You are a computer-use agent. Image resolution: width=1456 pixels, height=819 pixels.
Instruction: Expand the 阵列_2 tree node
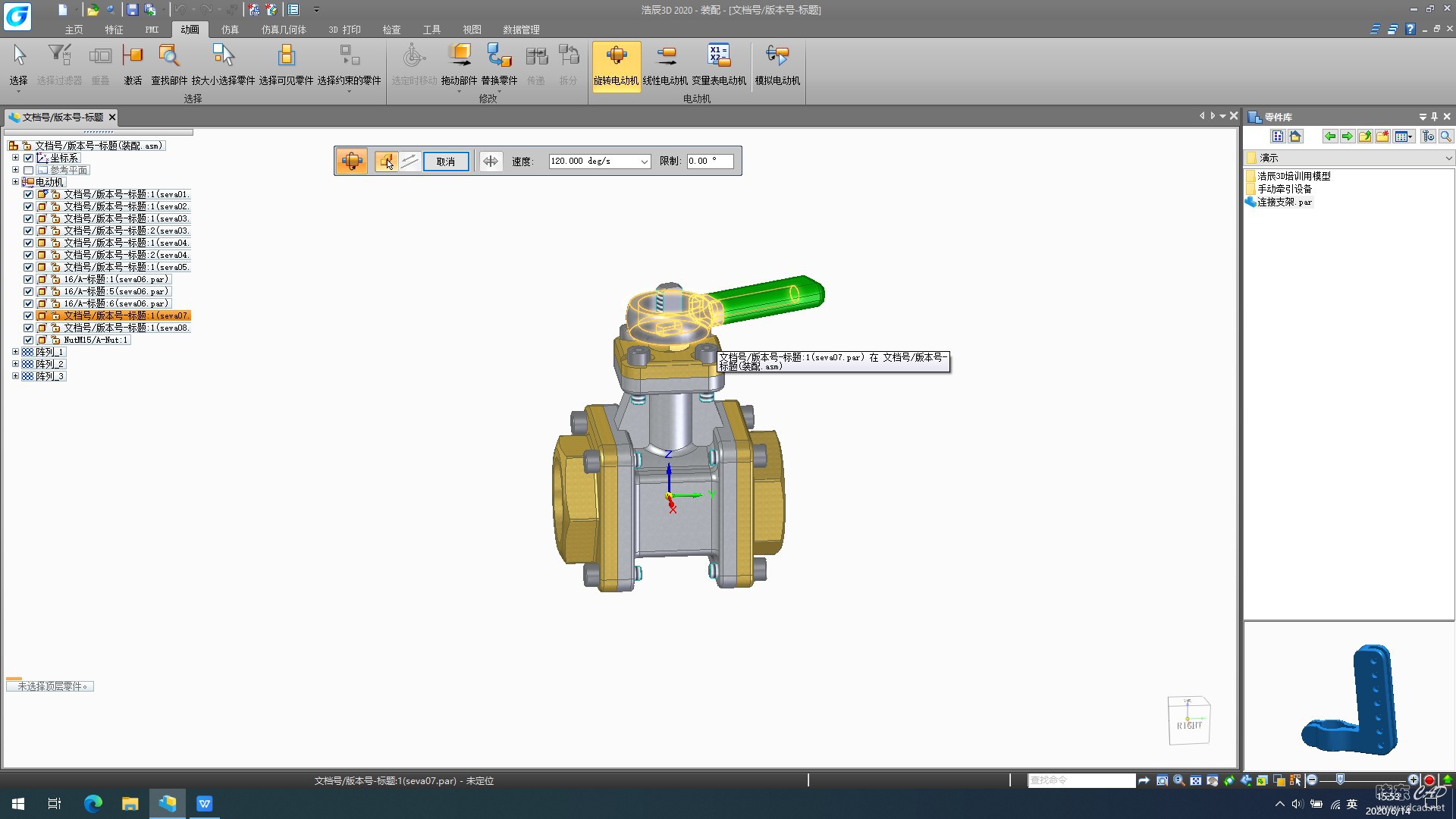(15, 364)
